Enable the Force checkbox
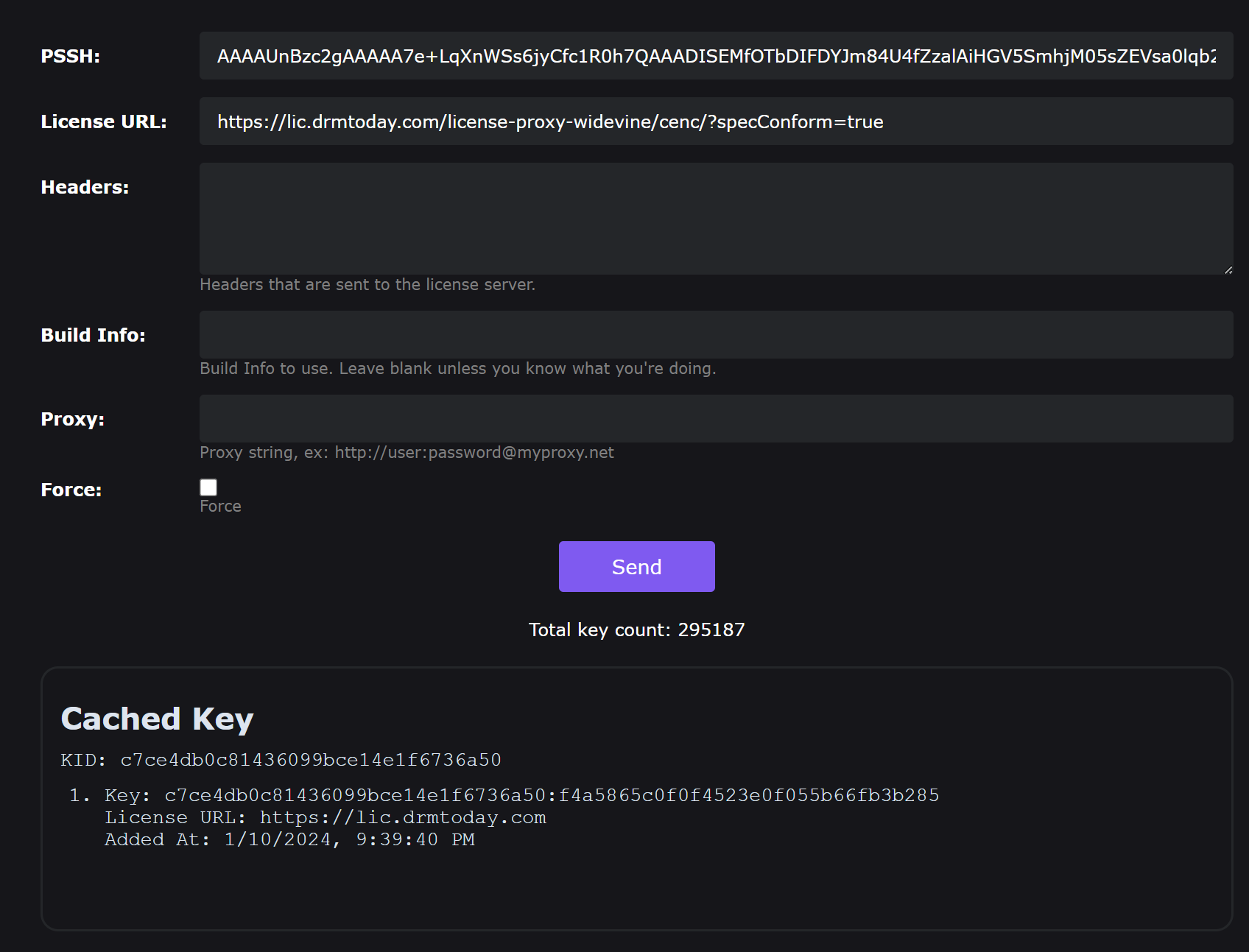Image resolution: width=1249 pixels, height=952 pixels. [x=208, y=487]
